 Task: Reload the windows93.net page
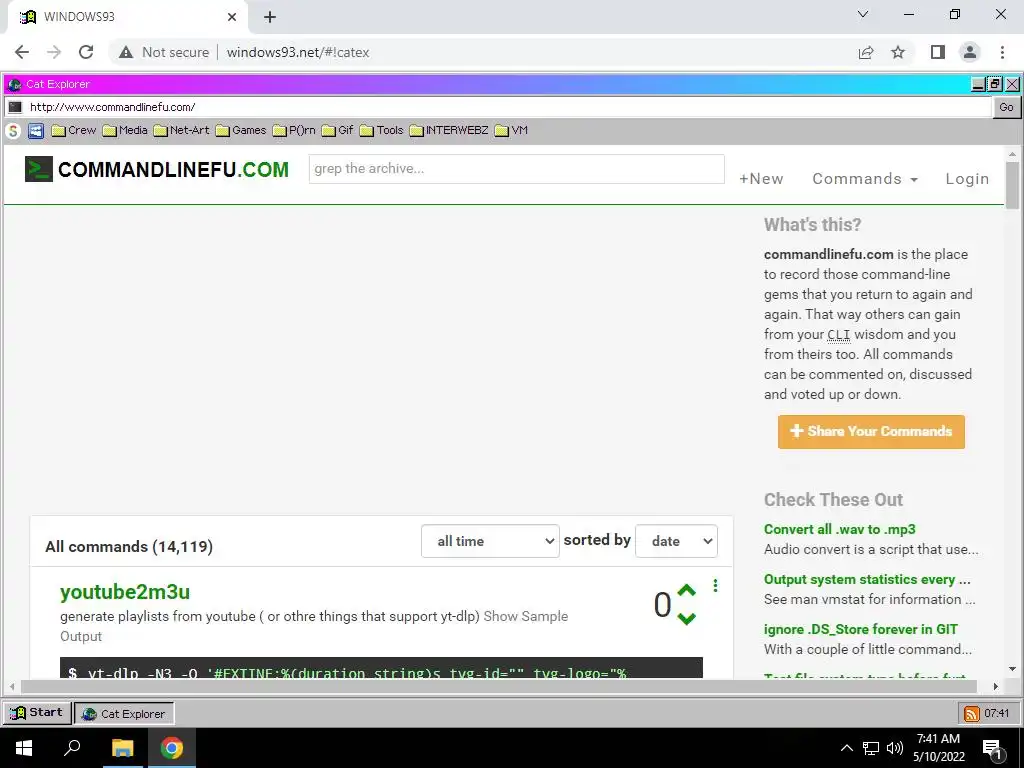(x=86, y=52)
